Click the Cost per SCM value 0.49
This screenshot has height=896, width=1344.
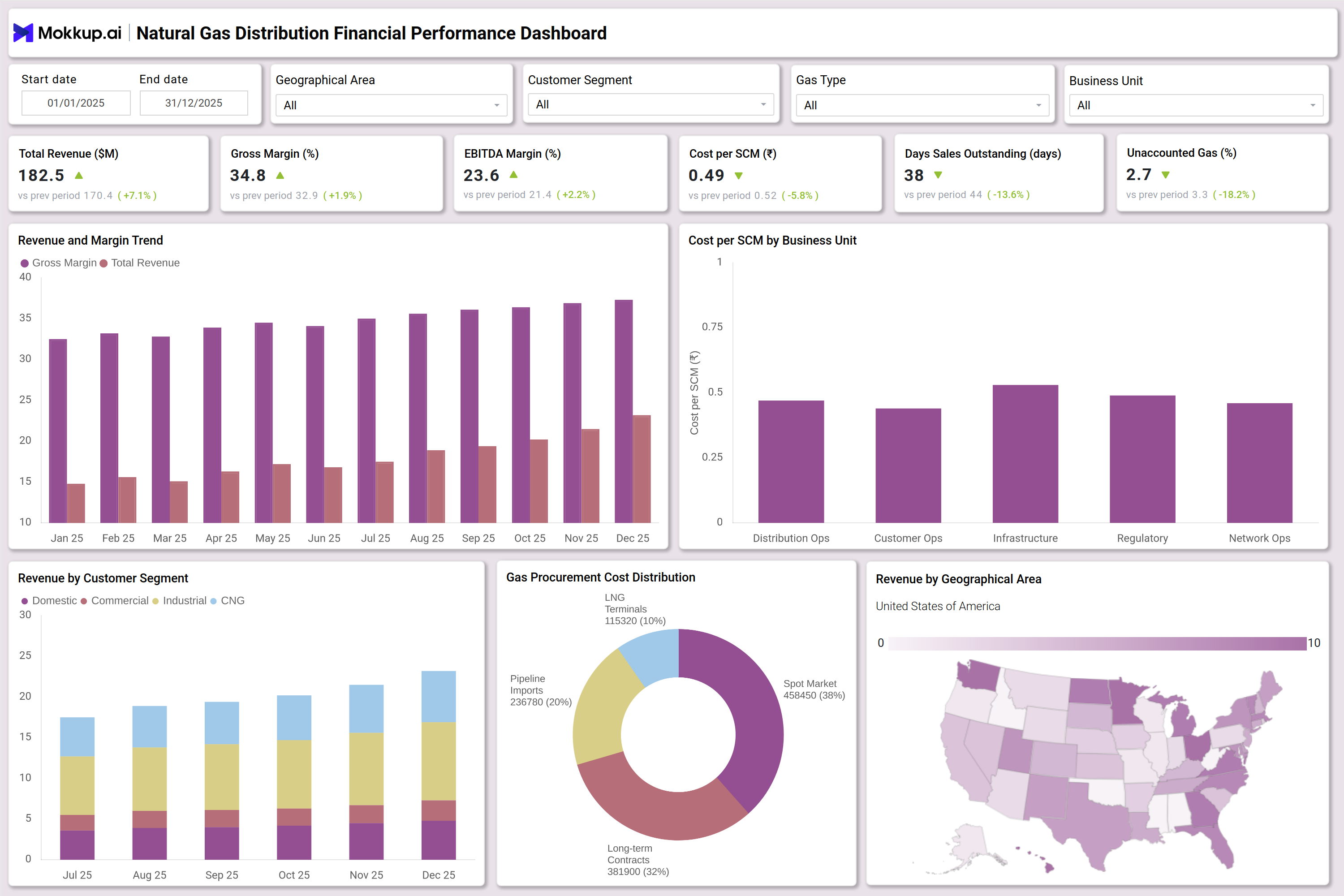tap(706, 176)
